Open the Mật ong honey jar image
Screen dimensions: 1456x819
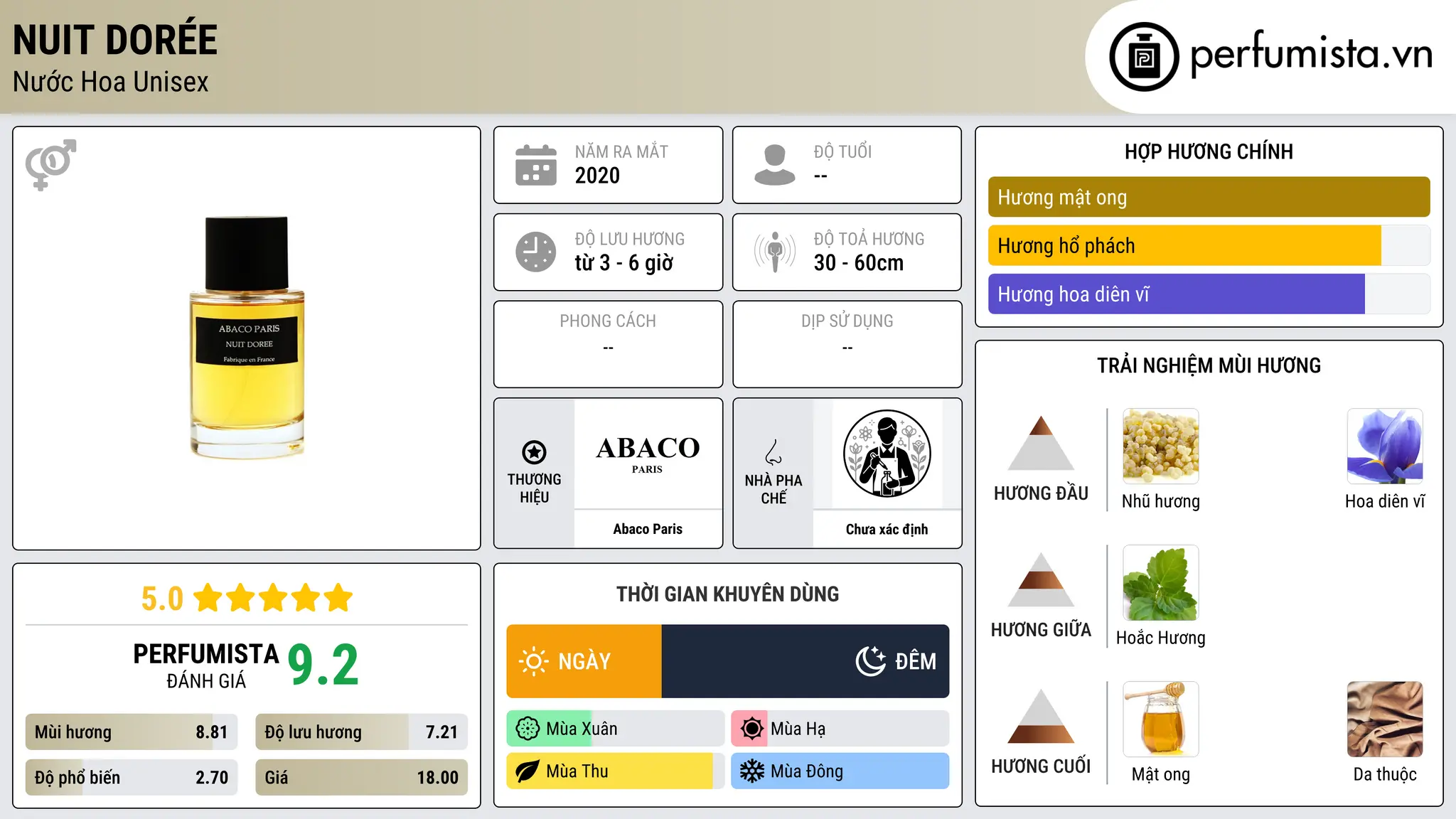1161,719
